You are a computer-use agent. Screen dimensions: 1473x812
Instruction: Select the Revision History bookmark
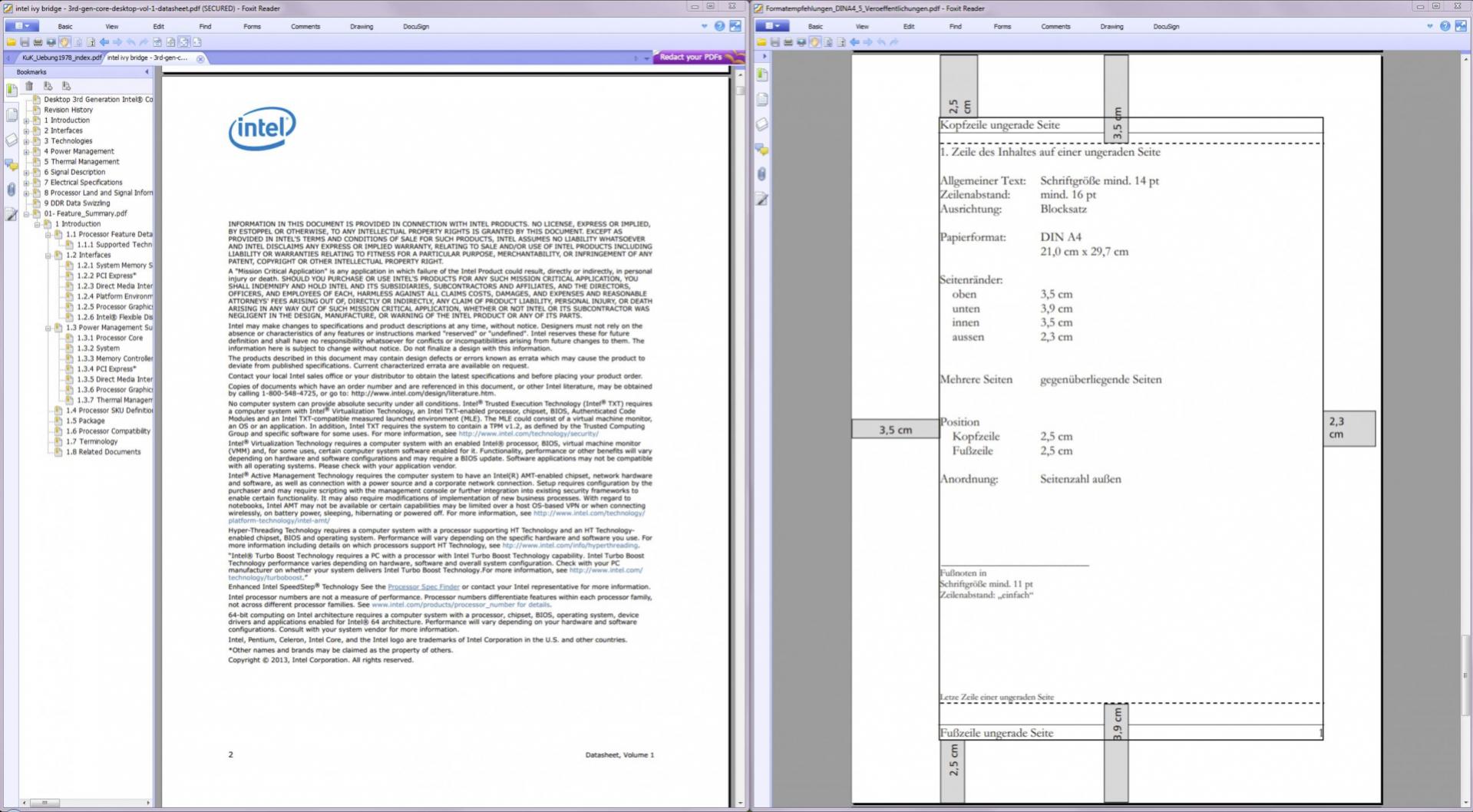[68, 110]
